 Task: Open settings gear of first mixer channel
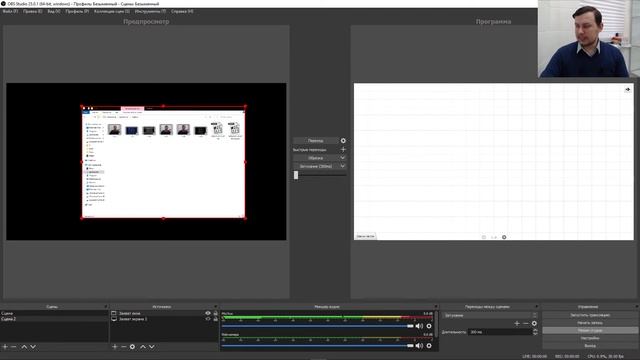coord(429,326)
